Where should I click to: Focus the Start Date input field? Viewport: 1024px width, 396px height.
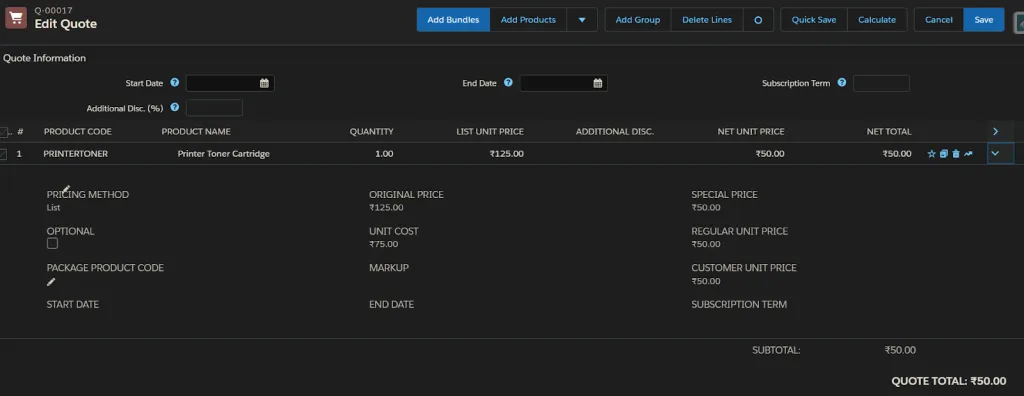pos(230,83)
